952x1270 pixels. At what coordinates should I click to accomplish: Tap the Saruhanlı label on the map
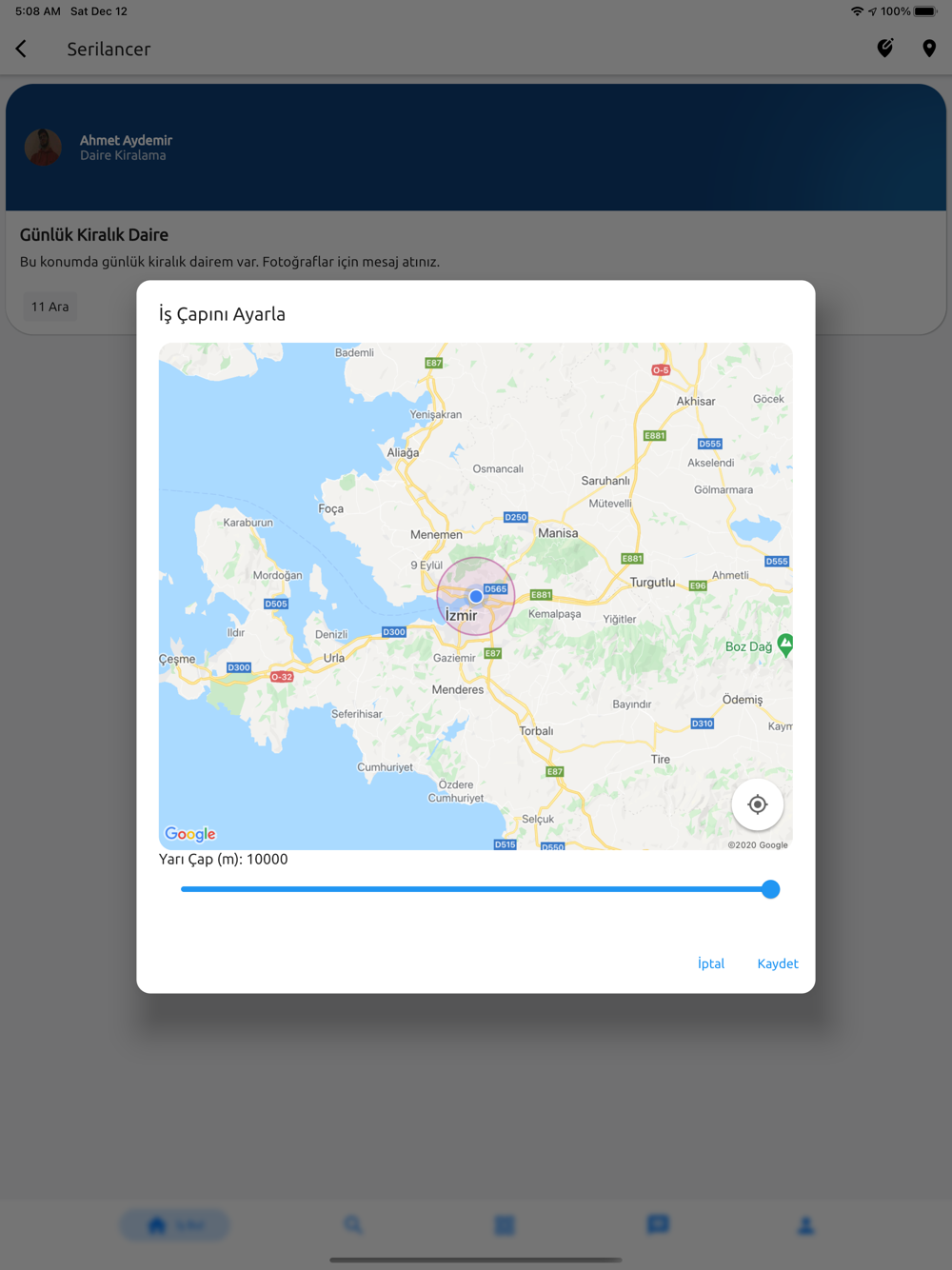[605, 481]
